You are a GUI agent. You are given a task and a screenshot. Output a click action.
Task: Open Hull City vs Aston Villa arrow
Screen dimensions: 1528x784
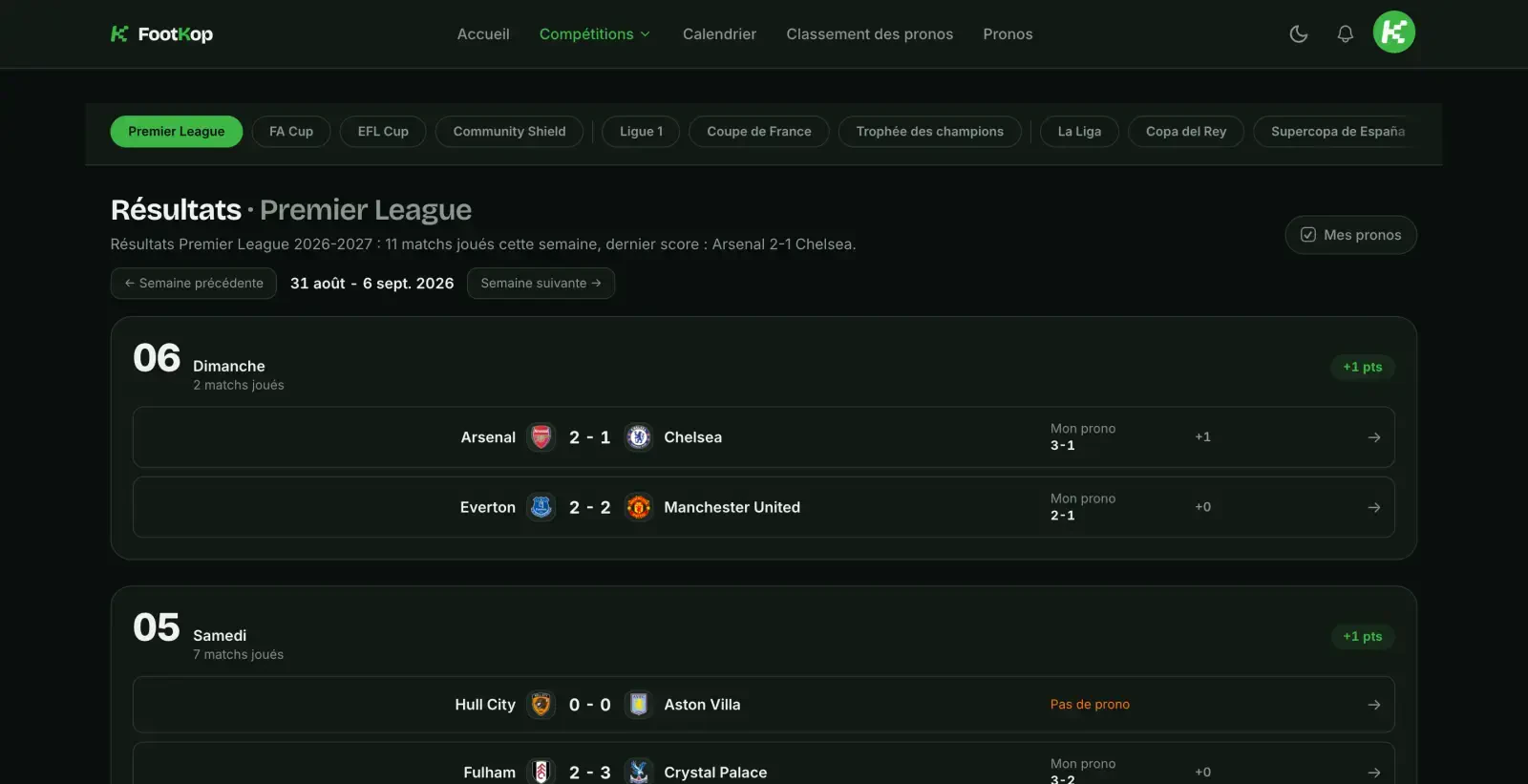[1374, 705]
